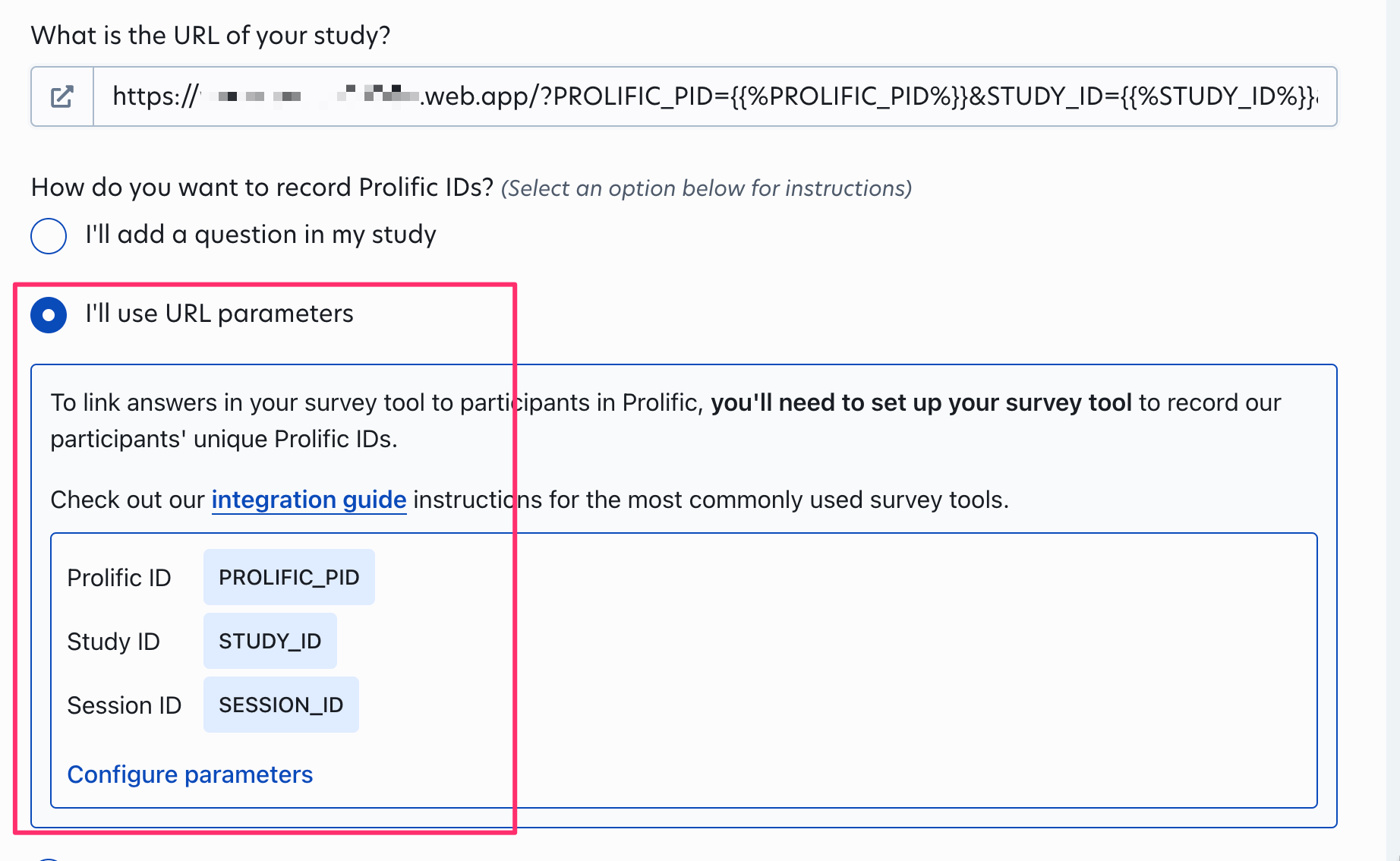Click the bold "you'll need to set up your survey tool" text
This screenshot has width=1400, height=861.
point(921,402)
